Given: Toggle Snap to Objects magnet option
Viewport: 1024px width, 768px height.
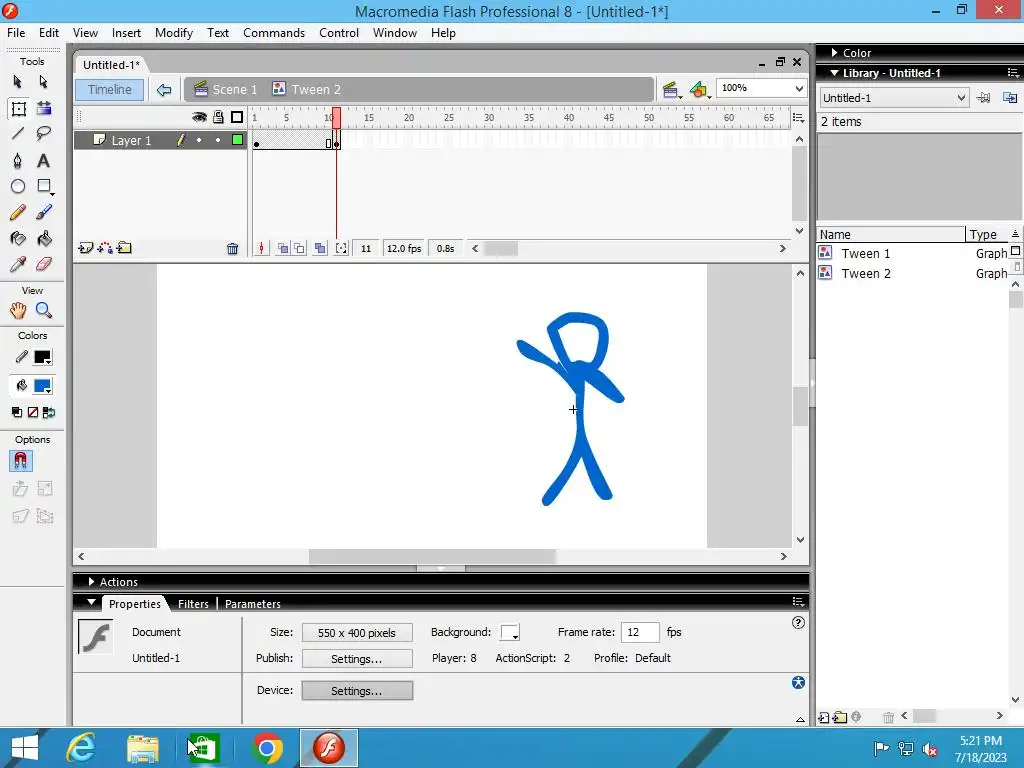Looking at the screenshot, I should 20,461.
